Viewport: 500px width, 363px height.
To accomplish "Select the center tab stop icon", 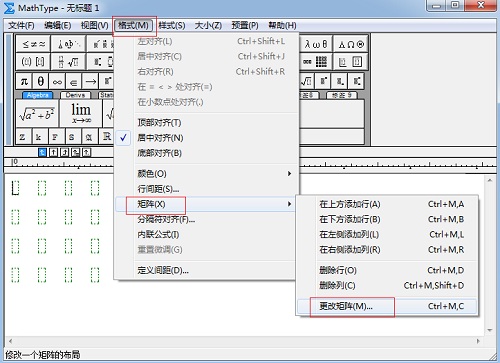I will (53, 152).
